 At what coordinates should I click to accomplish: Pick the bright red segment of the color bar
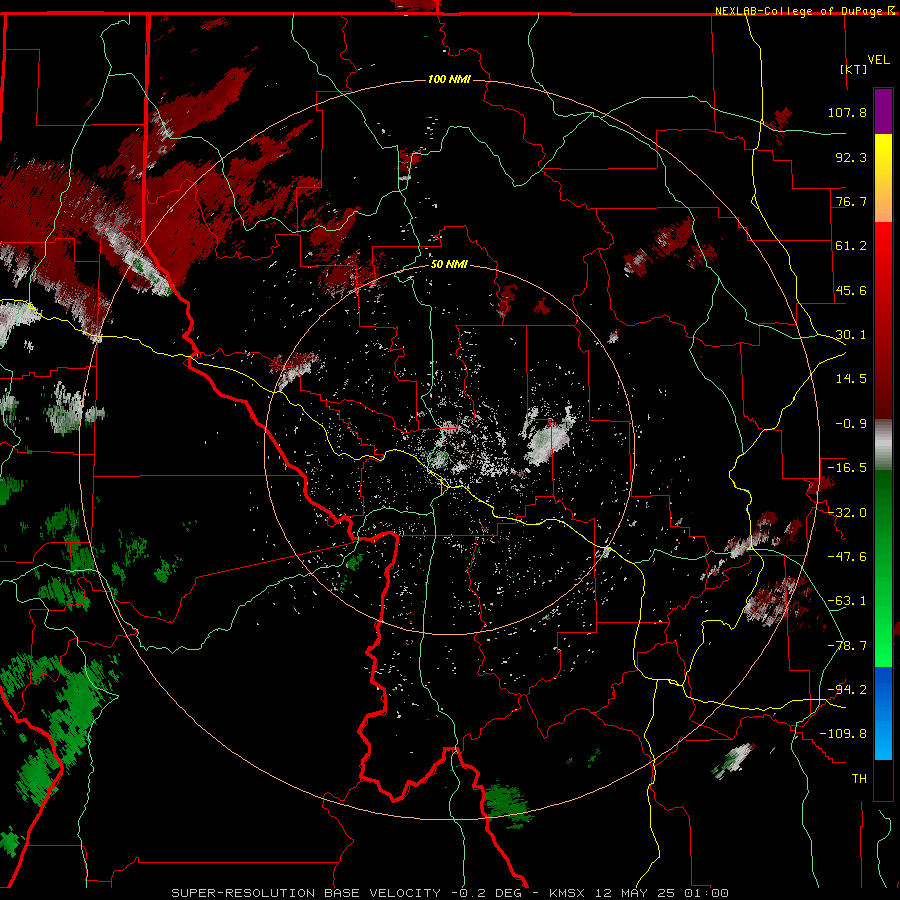pyautogui.click(x=883, y=321)
